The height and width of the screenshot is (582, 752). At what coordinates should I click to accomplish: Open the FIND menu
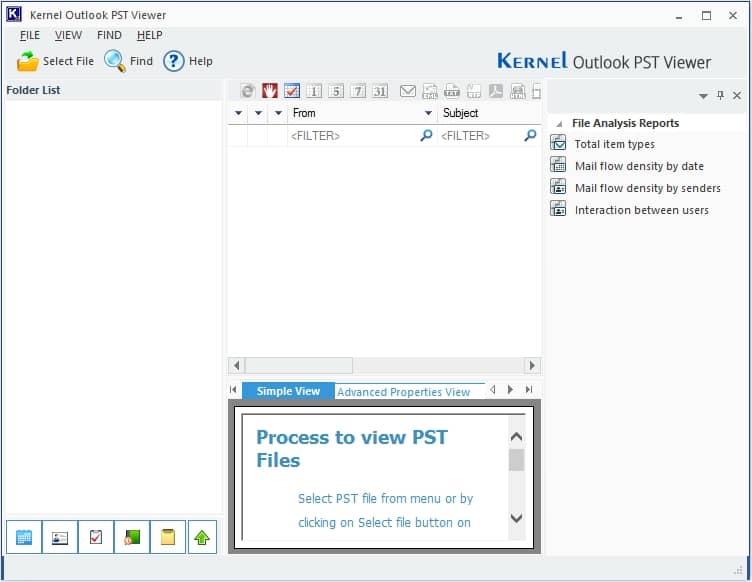pos(109,35)
